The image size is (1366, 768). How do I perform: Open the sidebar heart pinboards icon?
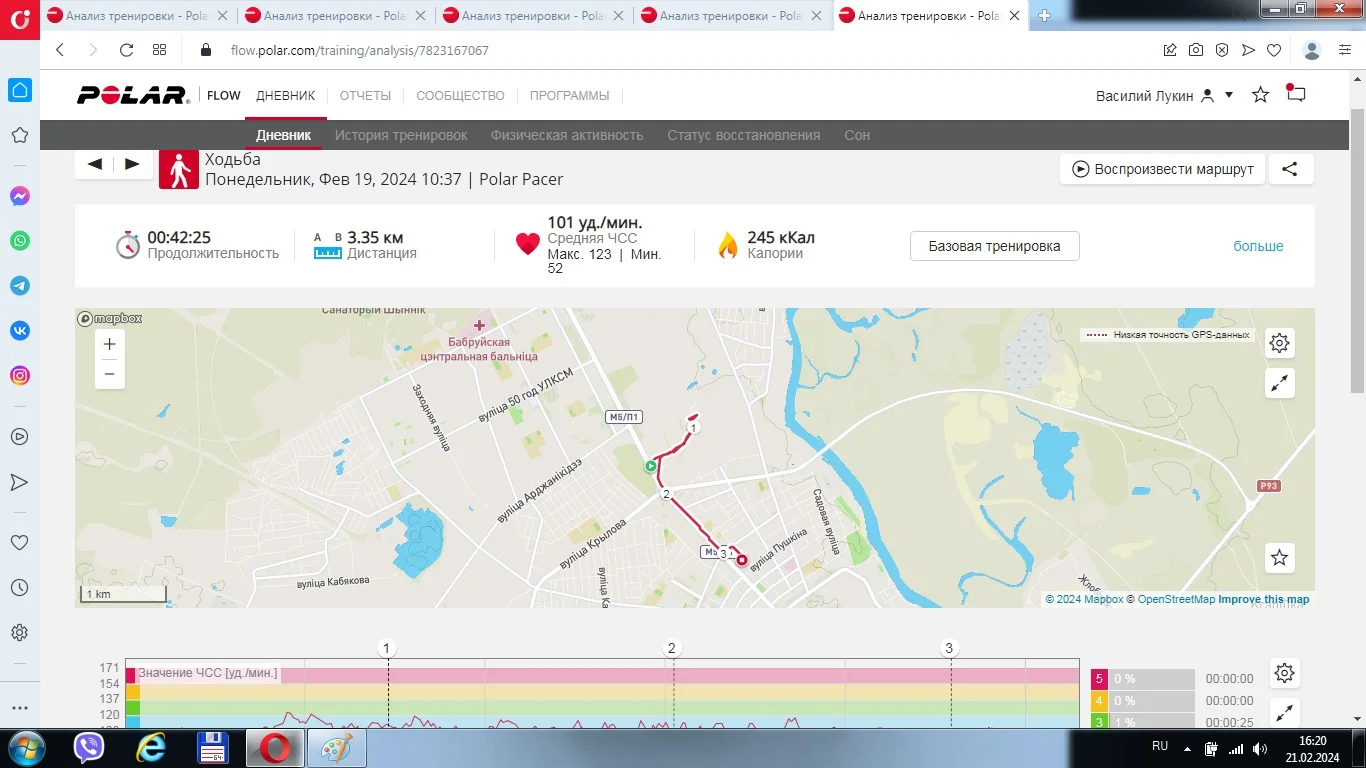click(19, 543)
